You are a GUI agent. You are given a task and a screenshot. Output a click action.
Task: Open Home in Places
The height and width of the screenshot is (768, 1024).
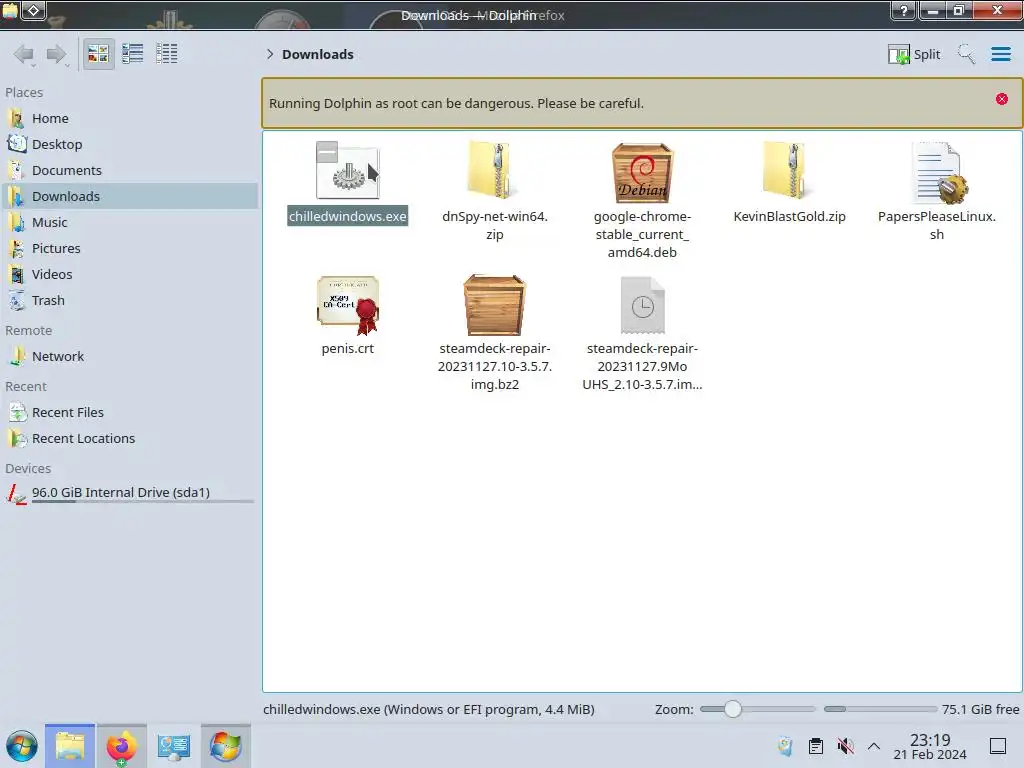[x=131, y=118]
